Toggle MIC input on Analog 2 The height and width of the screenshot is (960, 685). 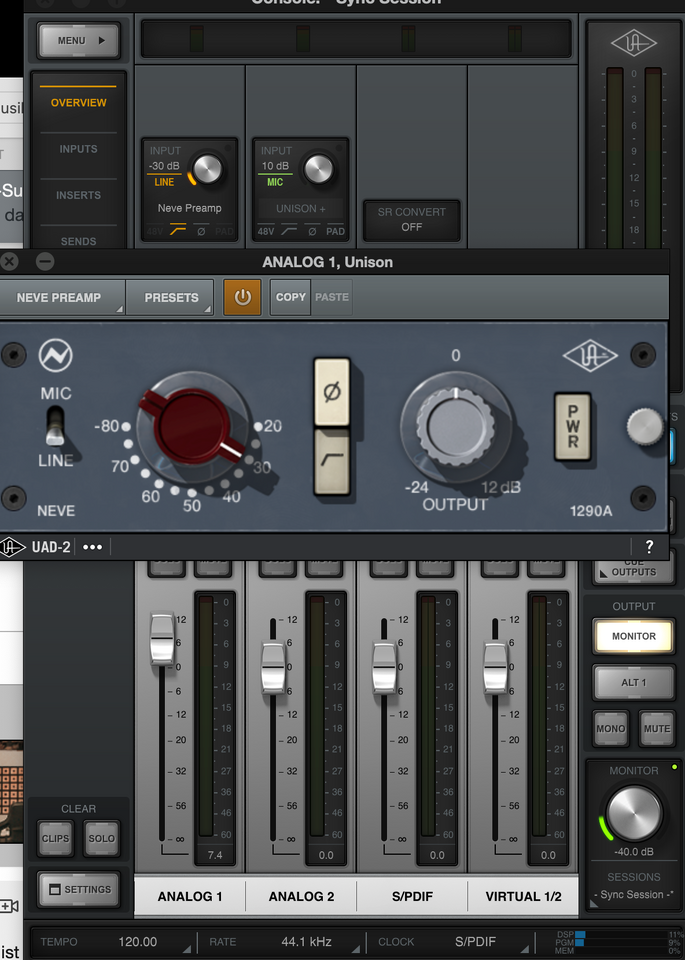275,182
